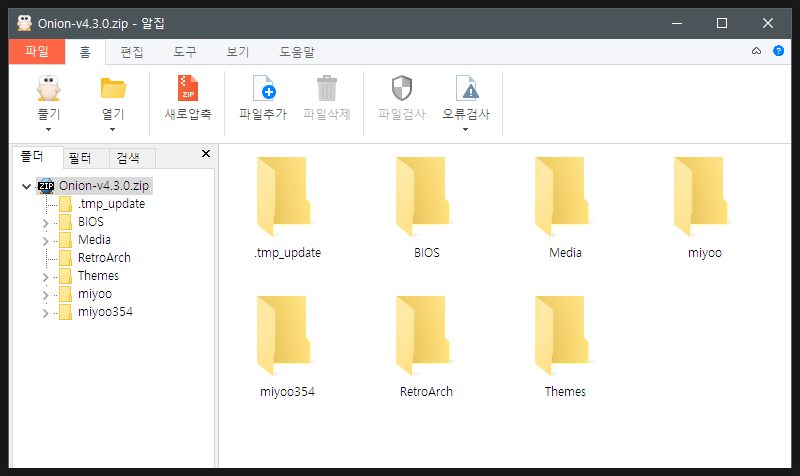This screenshot has width=800, height=476.
Task: Click the 파일삭제 trash icon
Action: 327,88
